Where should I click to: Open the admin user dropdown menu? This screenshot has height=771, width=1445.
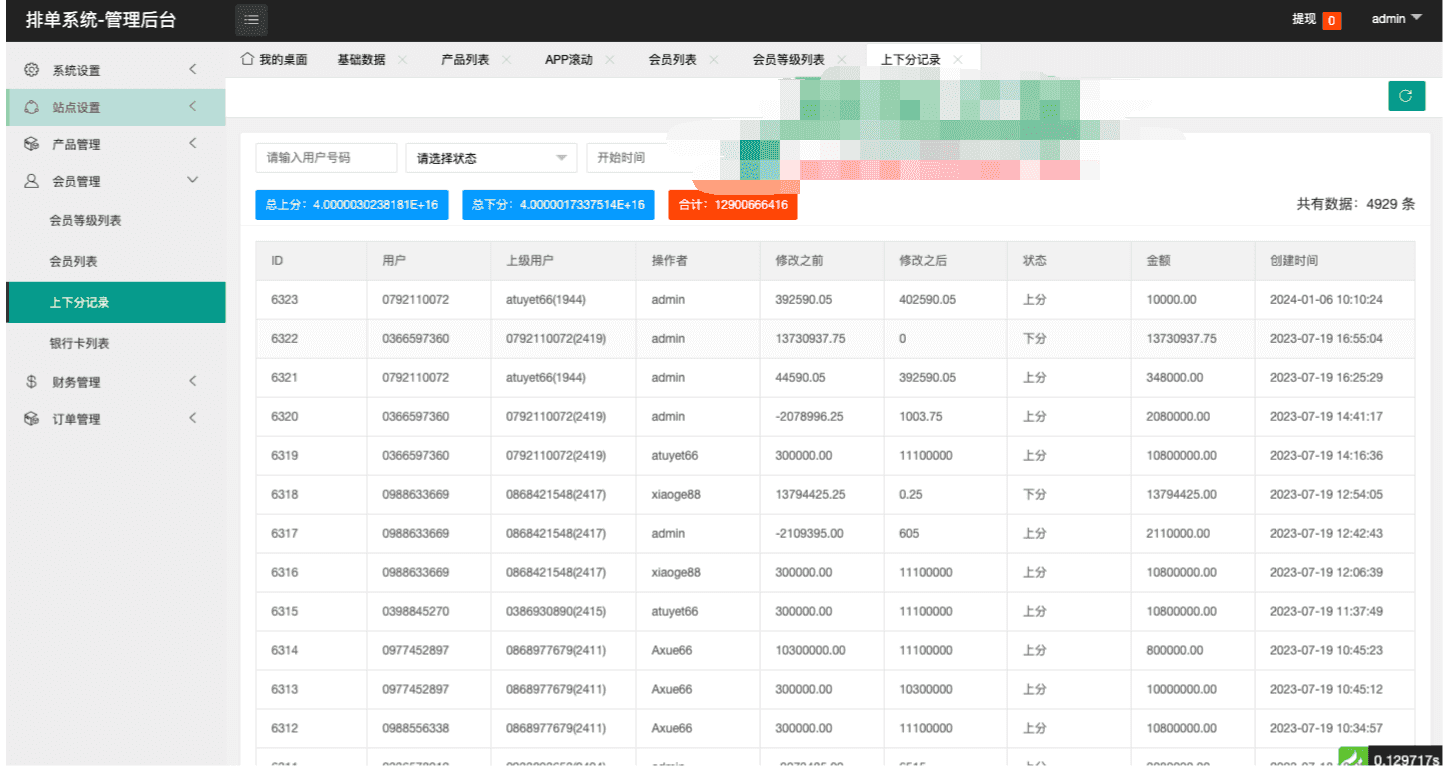pos(1396,19)
